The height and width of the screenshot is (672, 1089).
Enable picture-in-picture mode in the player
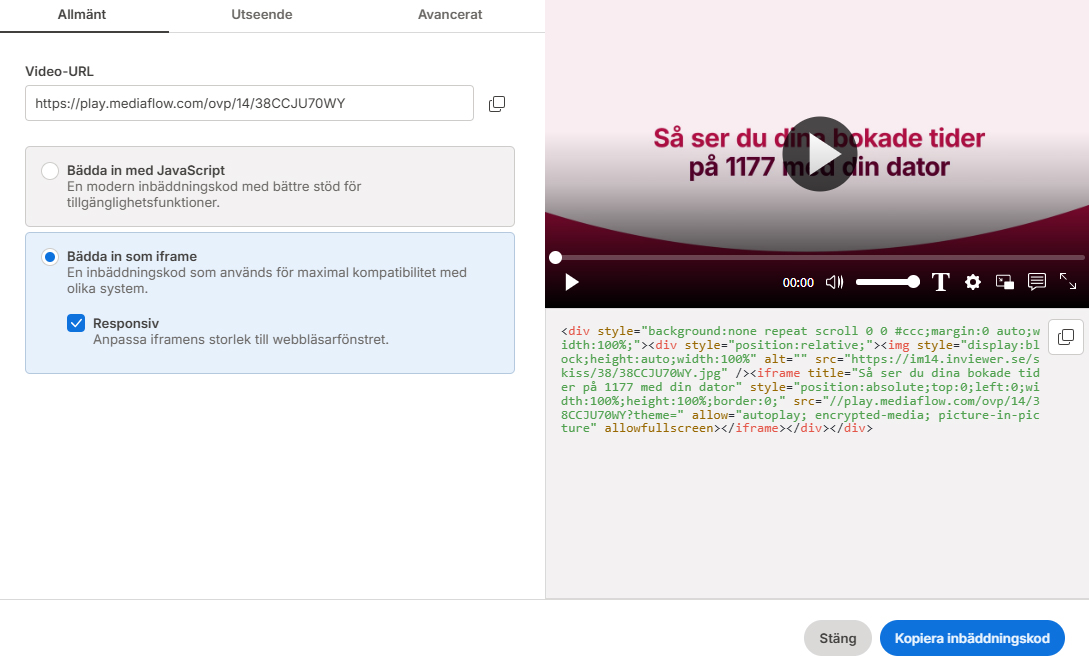coord(1004,283)
